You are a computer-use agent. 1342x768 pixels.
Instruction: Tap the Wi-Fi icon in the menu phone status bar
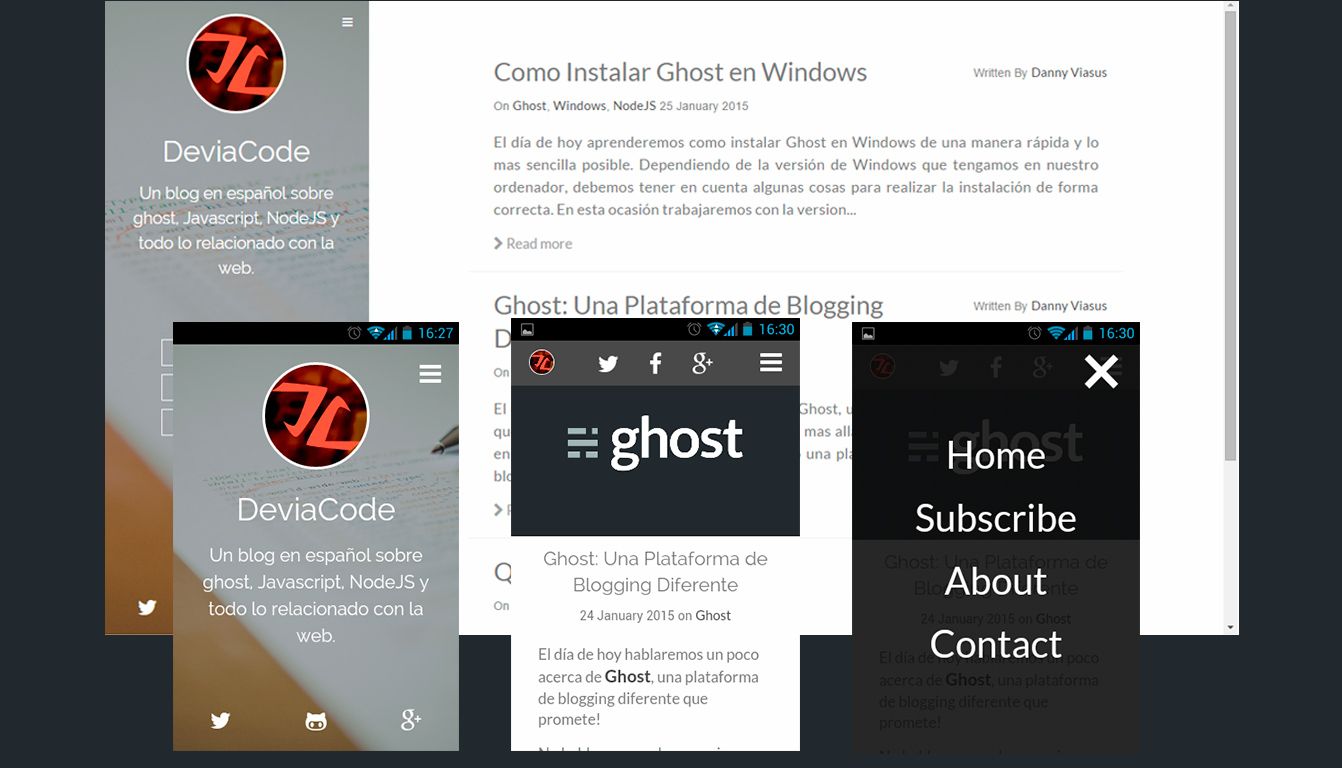point(1057,333)
